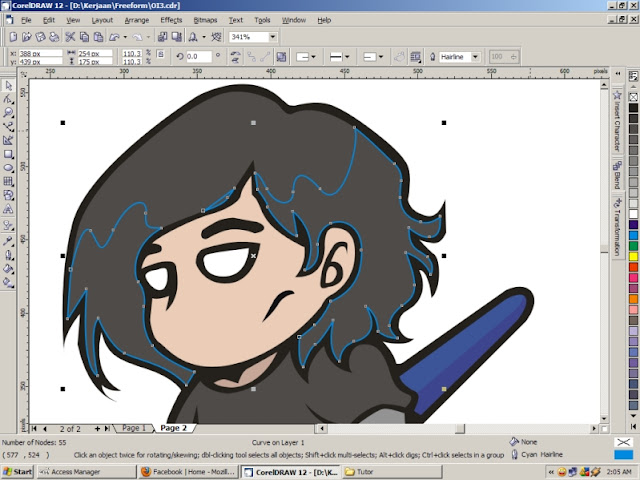Viewport: 640px width, 480px height.
Task: Select the Interactive Fill tool
Action: (8, 282)
